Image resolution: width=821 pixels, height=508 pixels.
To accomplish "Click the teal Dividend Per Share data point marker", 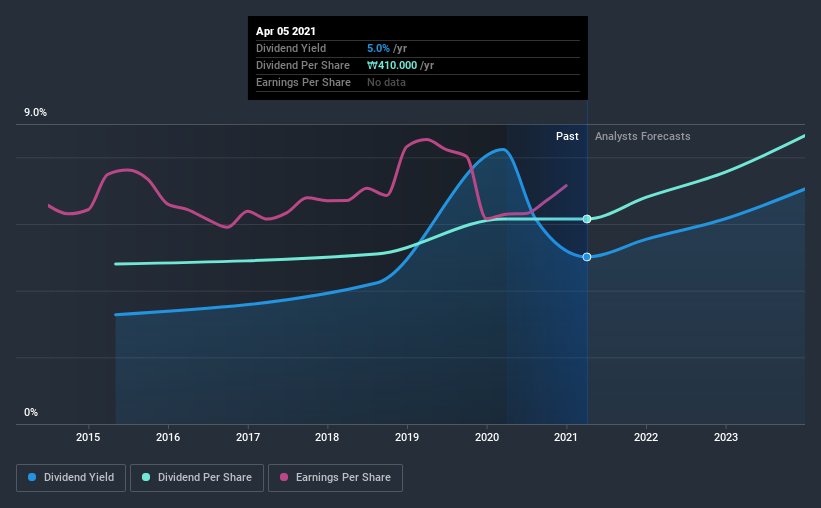I will tap(587, 219).
